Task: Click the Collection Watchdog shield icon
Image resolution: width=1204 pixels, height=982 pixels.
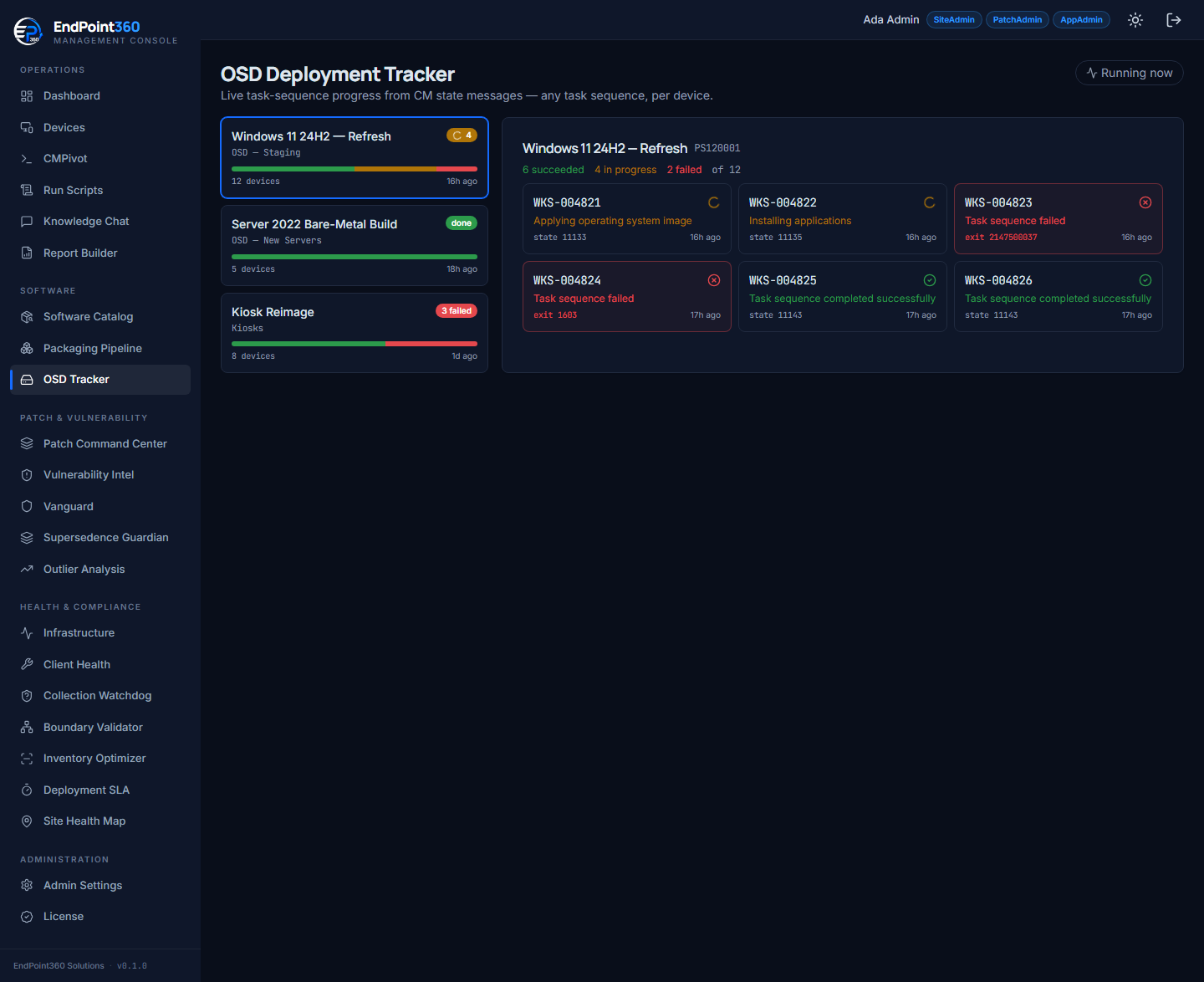Action: 27,696
